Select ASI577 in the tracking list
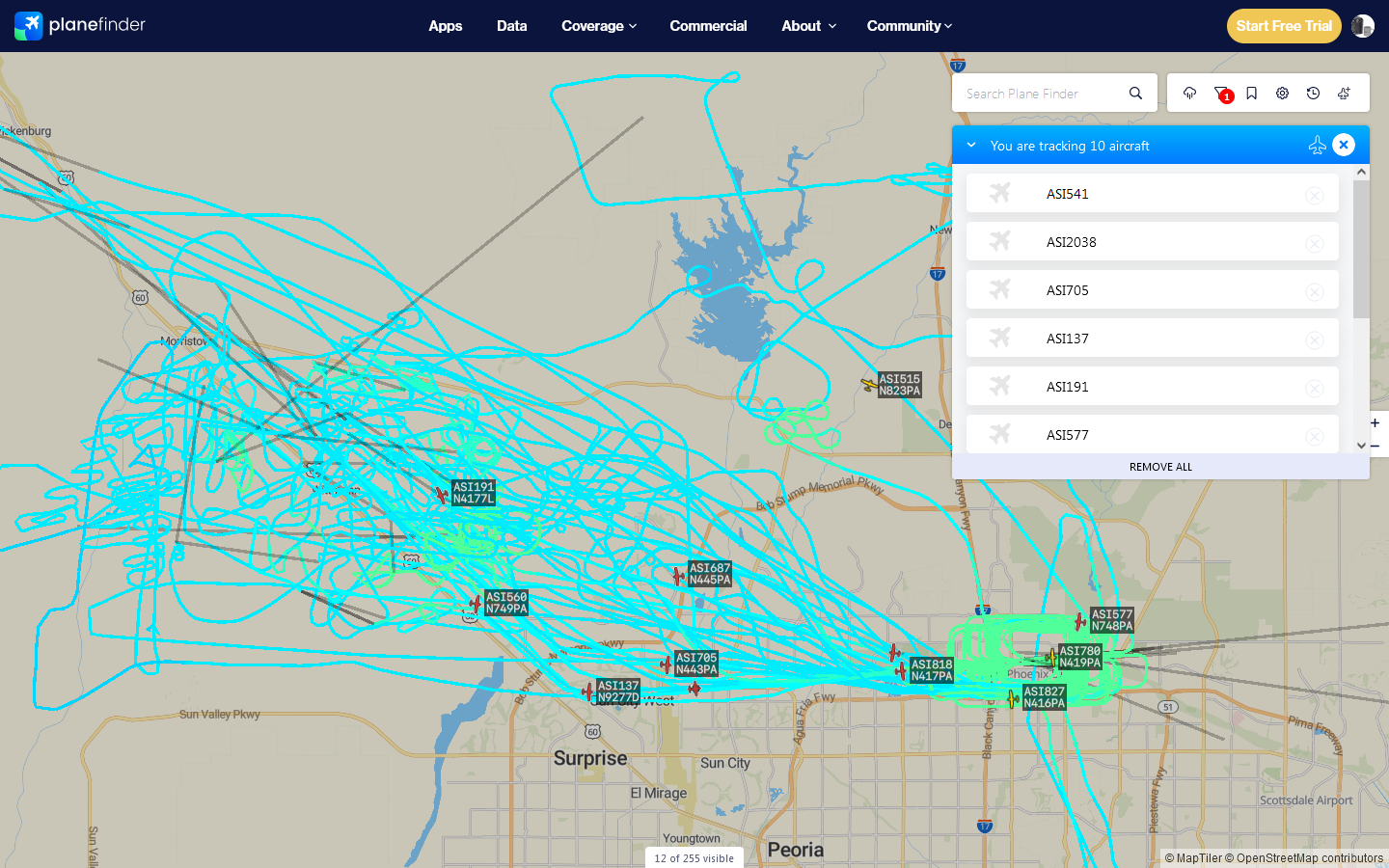Viewport: 1389px width, 868px height. tap(1153, 434)
